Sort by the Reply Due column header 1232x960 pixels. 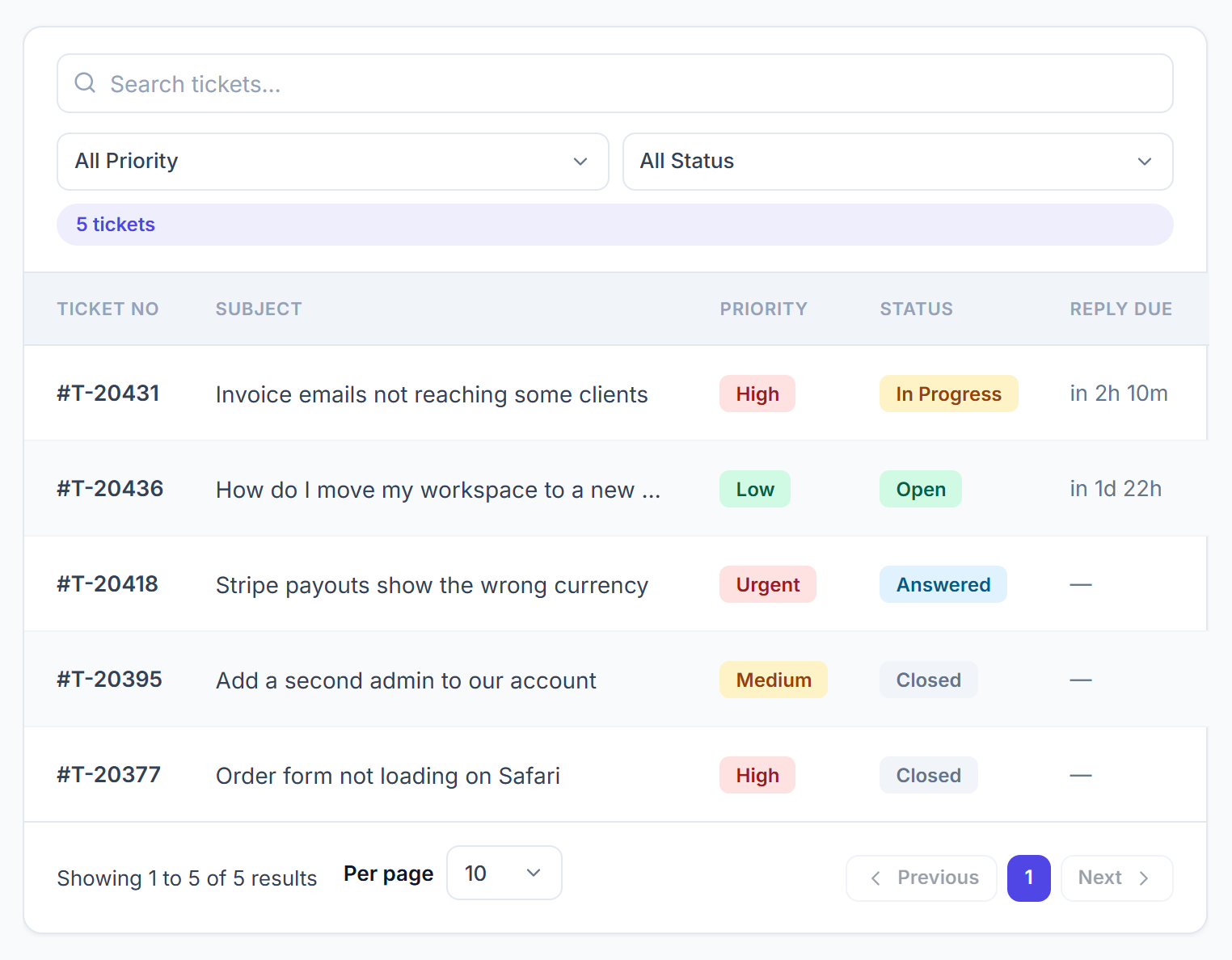point(1120,309)
